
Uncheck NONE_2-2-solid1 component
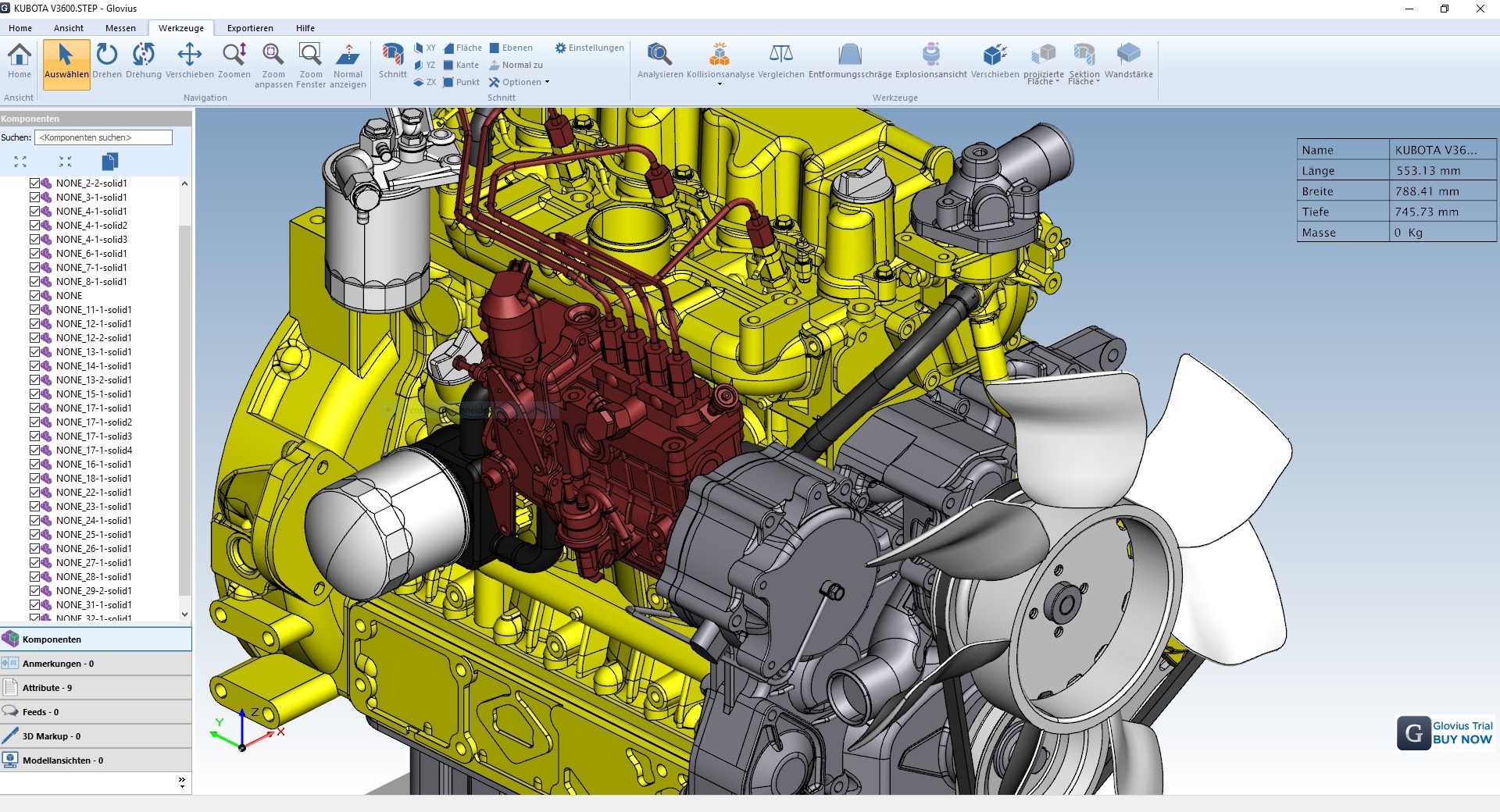point(34,183)
